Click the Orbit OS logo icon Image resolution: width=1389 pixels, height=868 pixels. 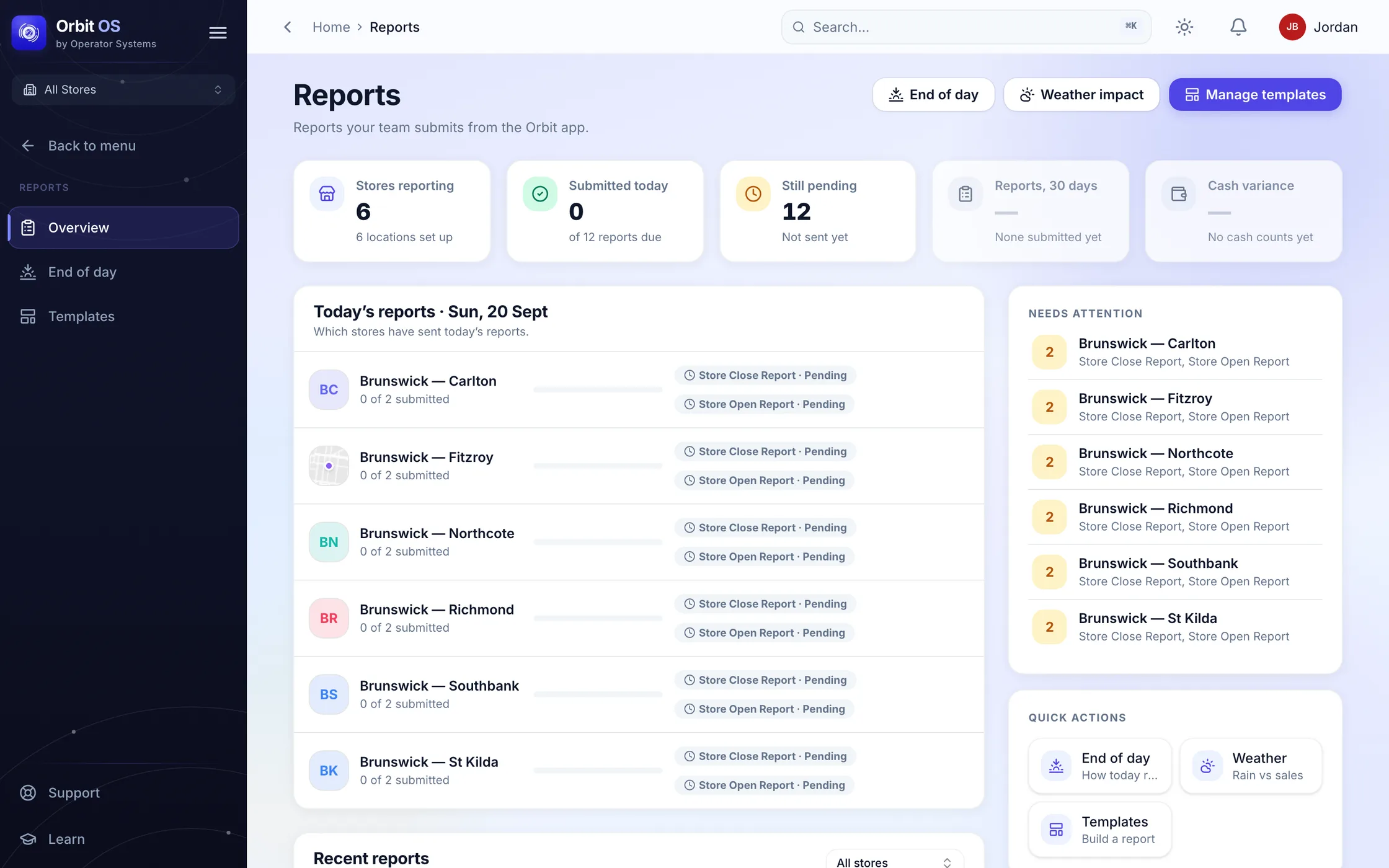point(29,32)
